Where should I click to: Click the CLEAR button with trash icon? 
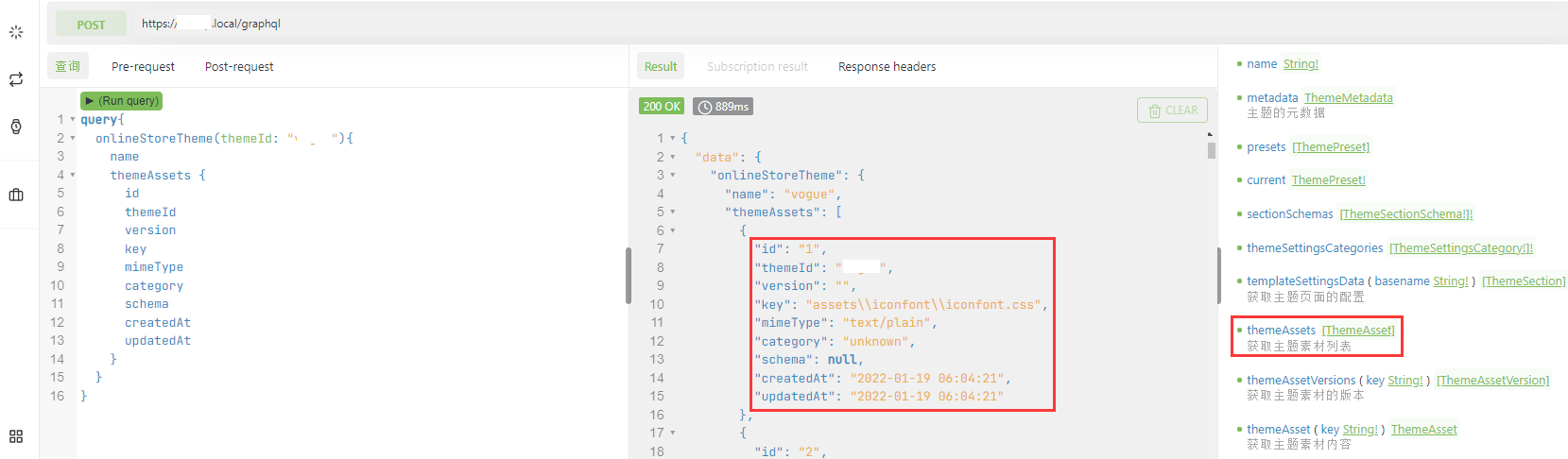pyautogui.click(x=1172, y=110)
